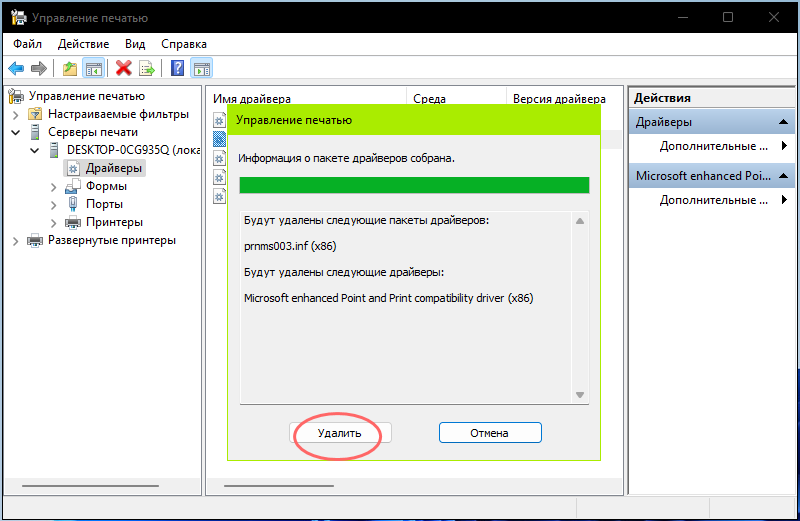Open the Действие menu

coord(83,44)
